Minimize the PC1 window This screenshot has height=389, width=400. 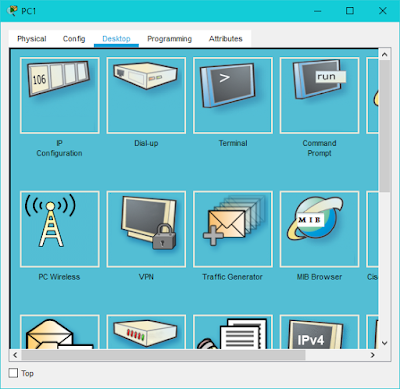click(x=318, y=11)
